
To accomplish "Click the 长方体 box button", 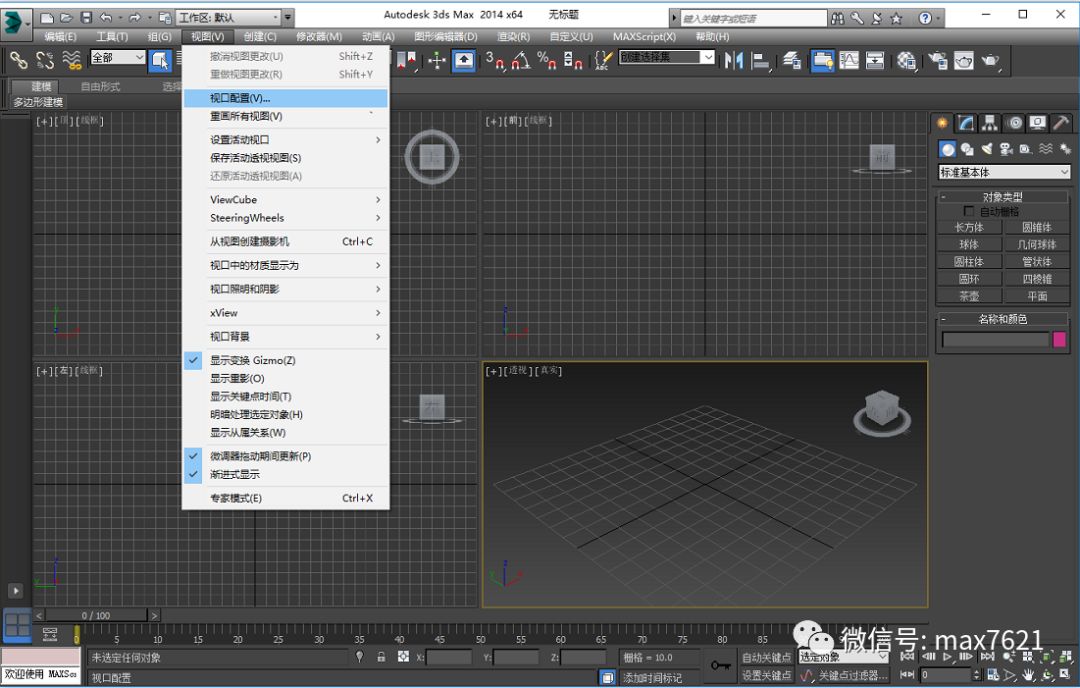I will (969, 227).
